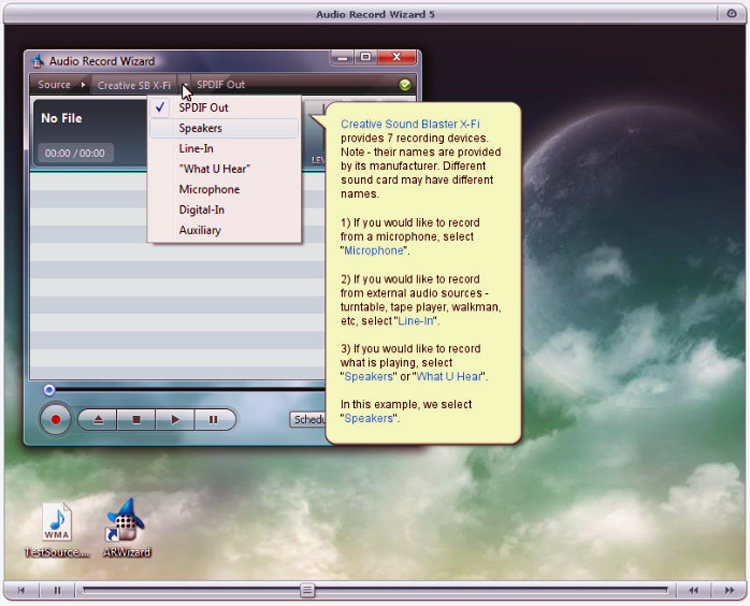Select Speakers from the source menu

(x=224, y=128)
